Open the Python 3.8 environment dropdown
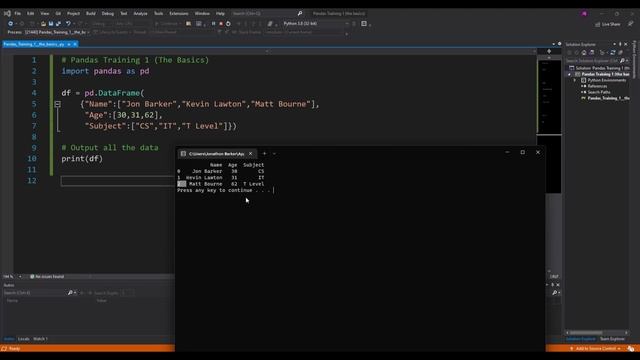Screen dimensions: 640x360 (316, 24)
